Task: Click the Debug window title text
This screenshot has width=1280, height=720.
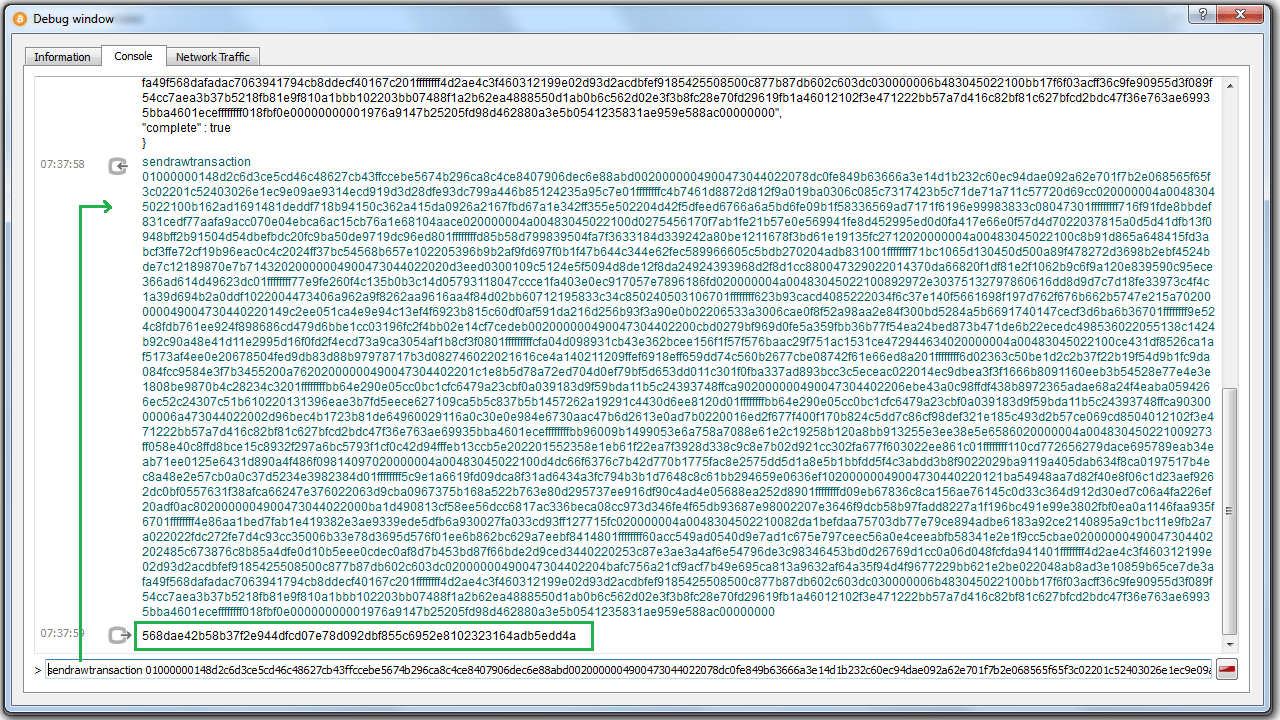Action: pos(74,18)
